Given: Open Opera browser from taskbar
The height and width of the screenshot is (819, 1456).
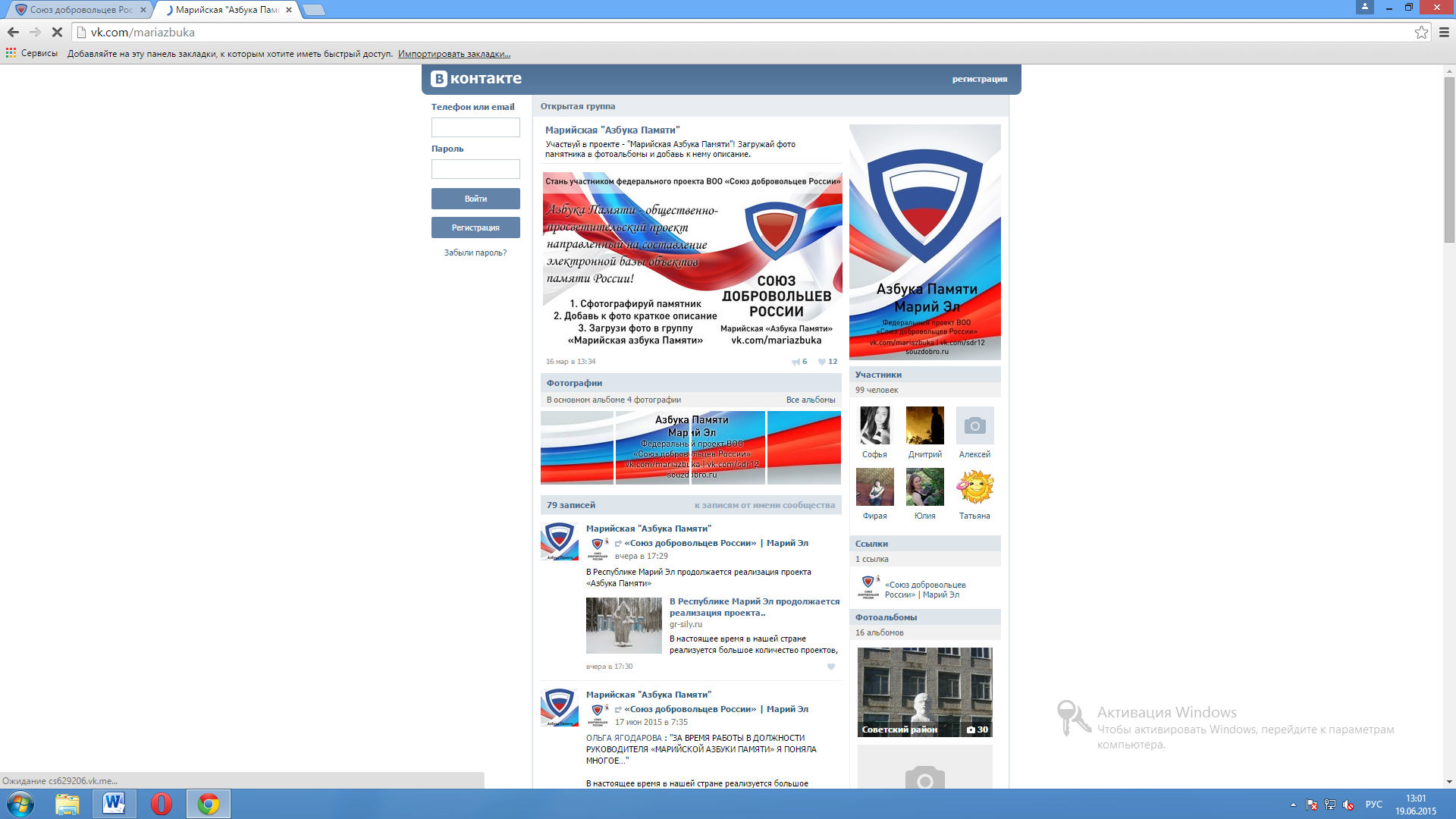Looking at the screenshot, I should [x=162, y=804].
